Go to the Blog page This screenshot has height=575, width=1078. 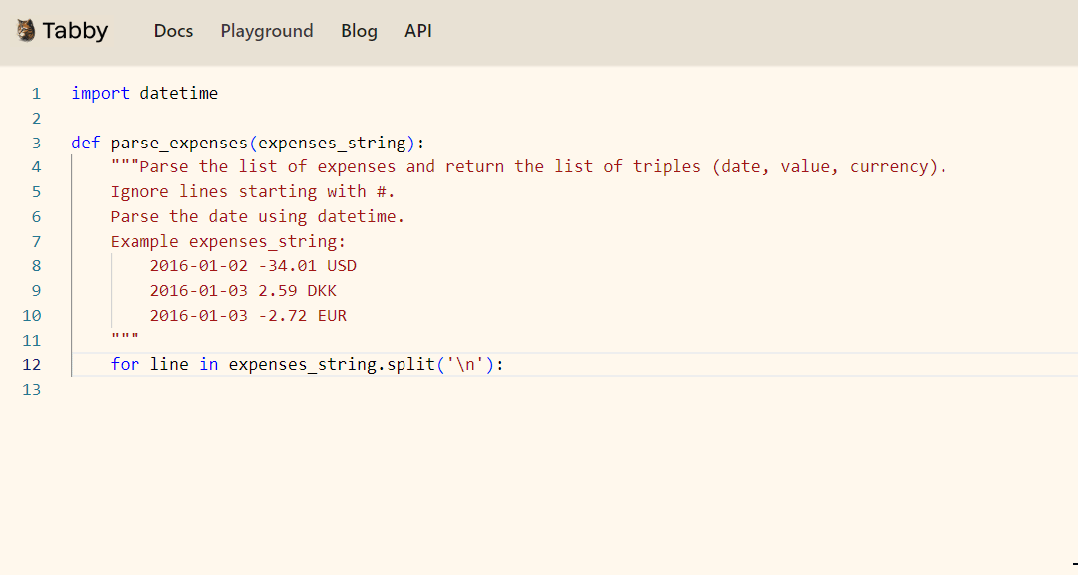pyautogui.click(x=359, y=31)
